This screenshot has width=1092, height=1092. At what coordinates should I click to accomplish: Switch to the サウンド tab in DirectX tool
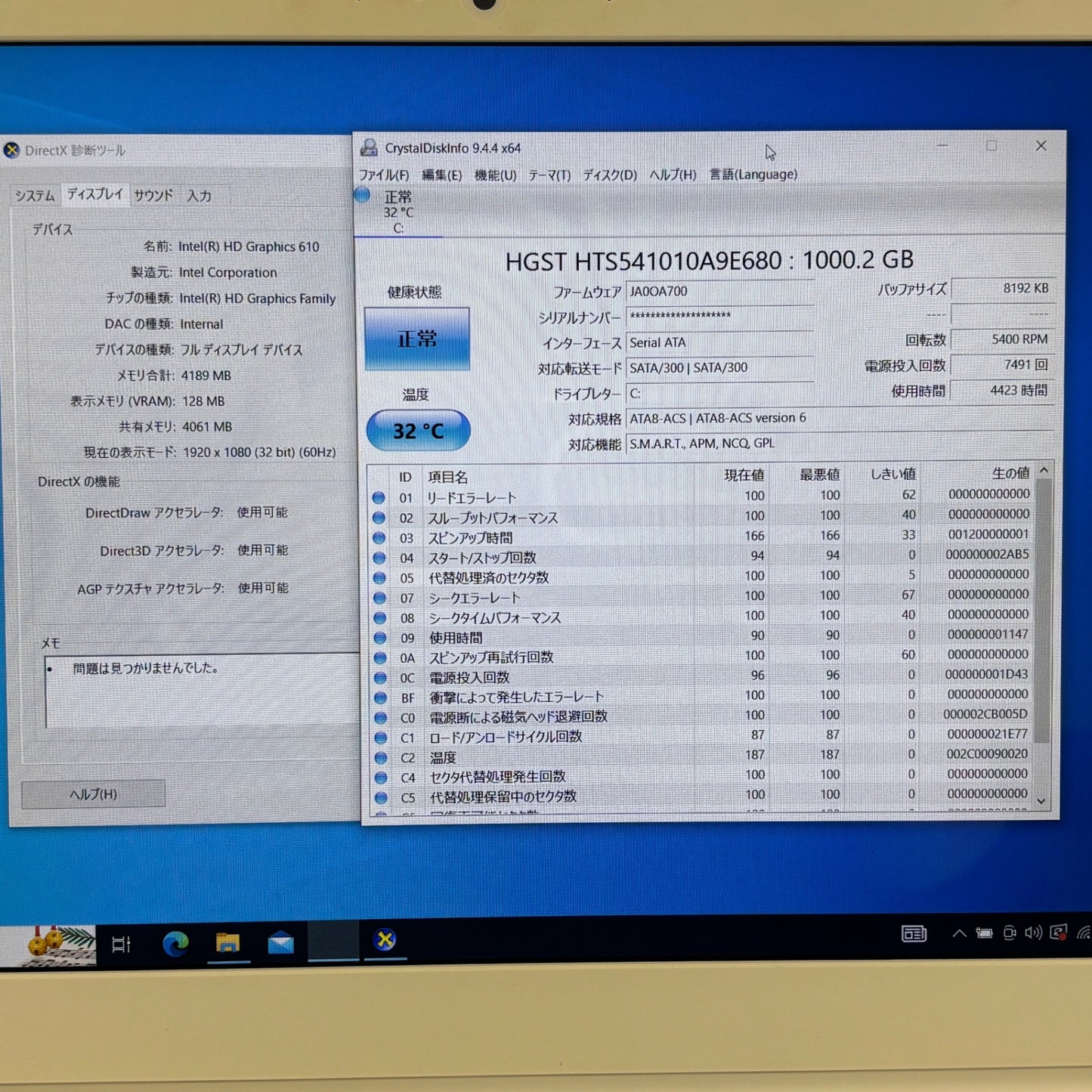pyautogui.click(x=154, y=195)
